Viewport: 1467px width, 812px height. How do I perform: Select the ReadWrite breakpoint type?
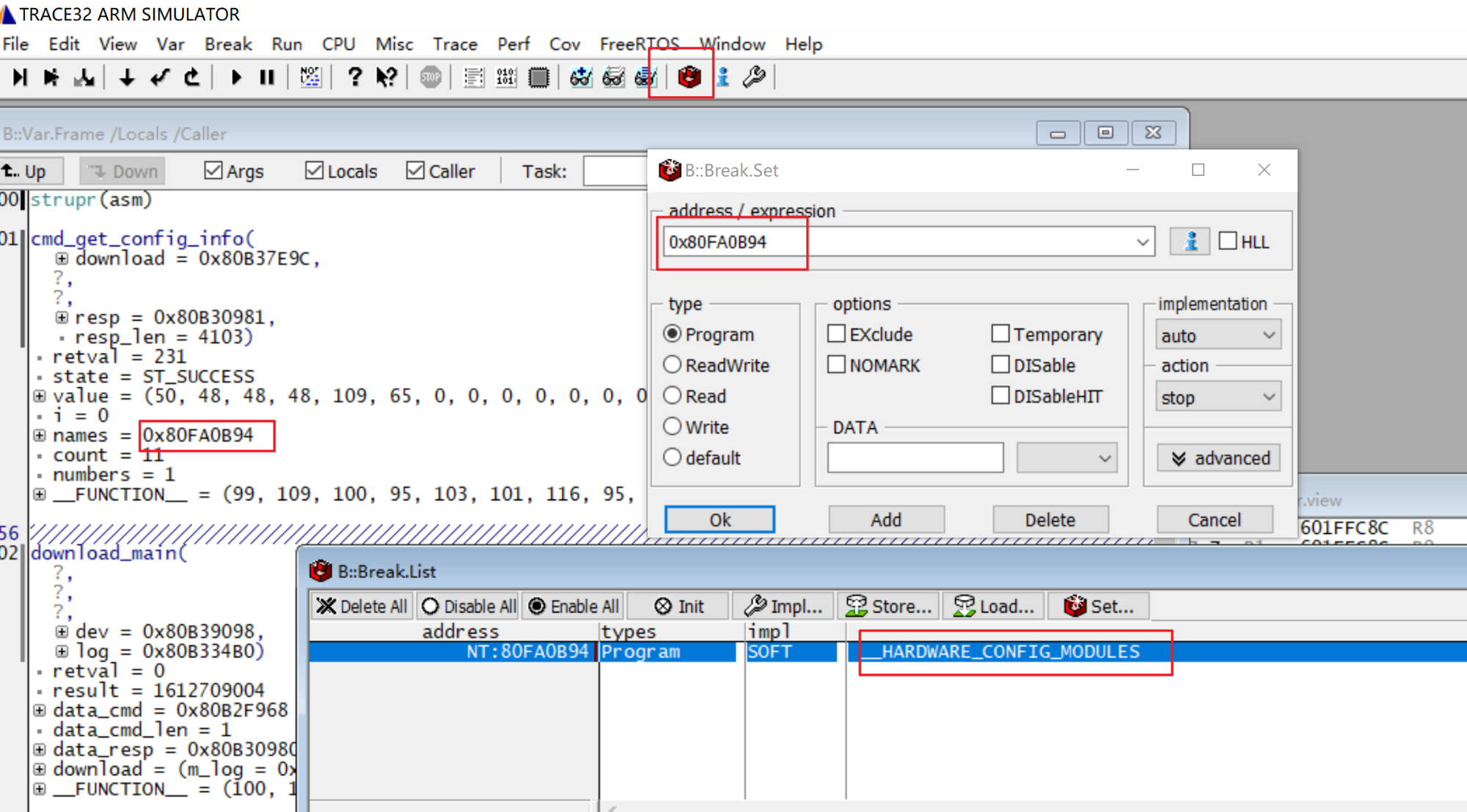pos(672,365)
